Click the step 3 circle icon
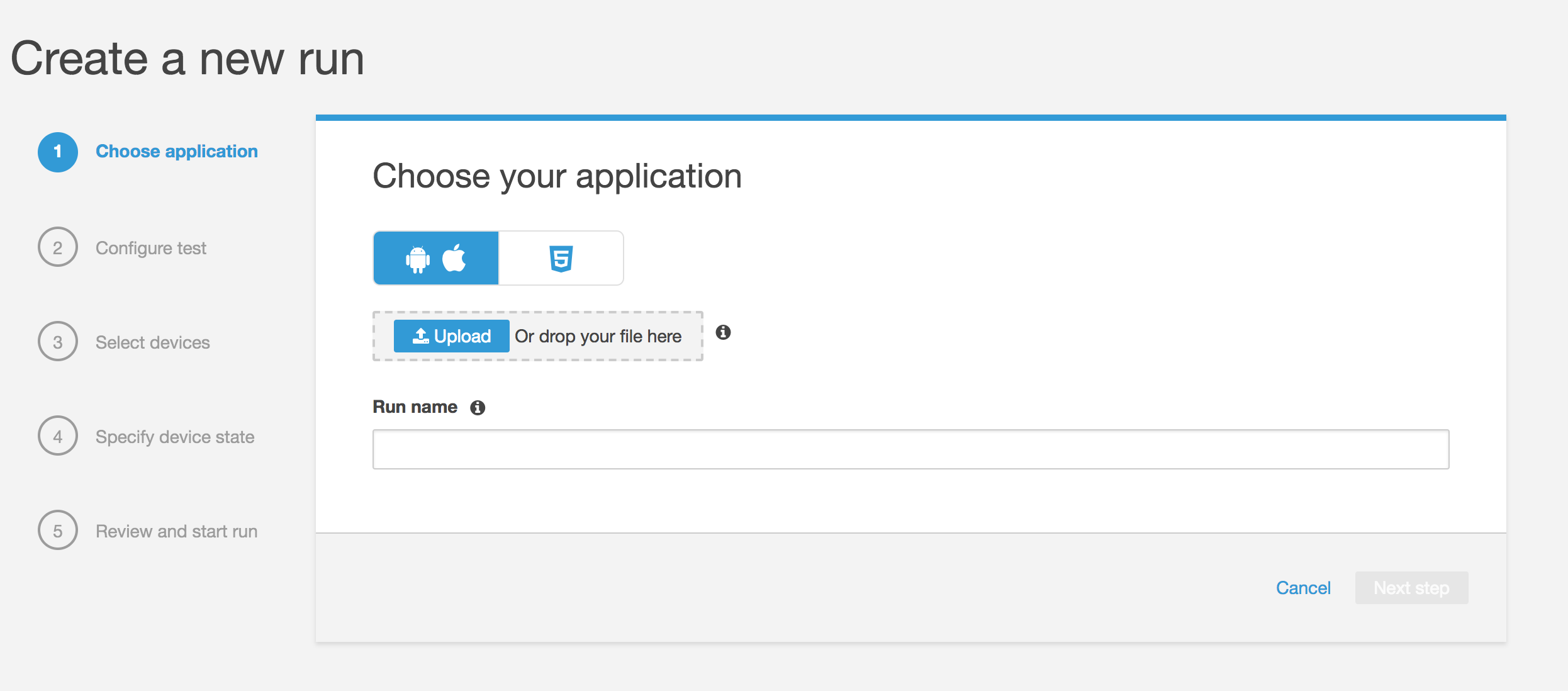The height and width of the screenshot is (691, 1568). (58, 342)
